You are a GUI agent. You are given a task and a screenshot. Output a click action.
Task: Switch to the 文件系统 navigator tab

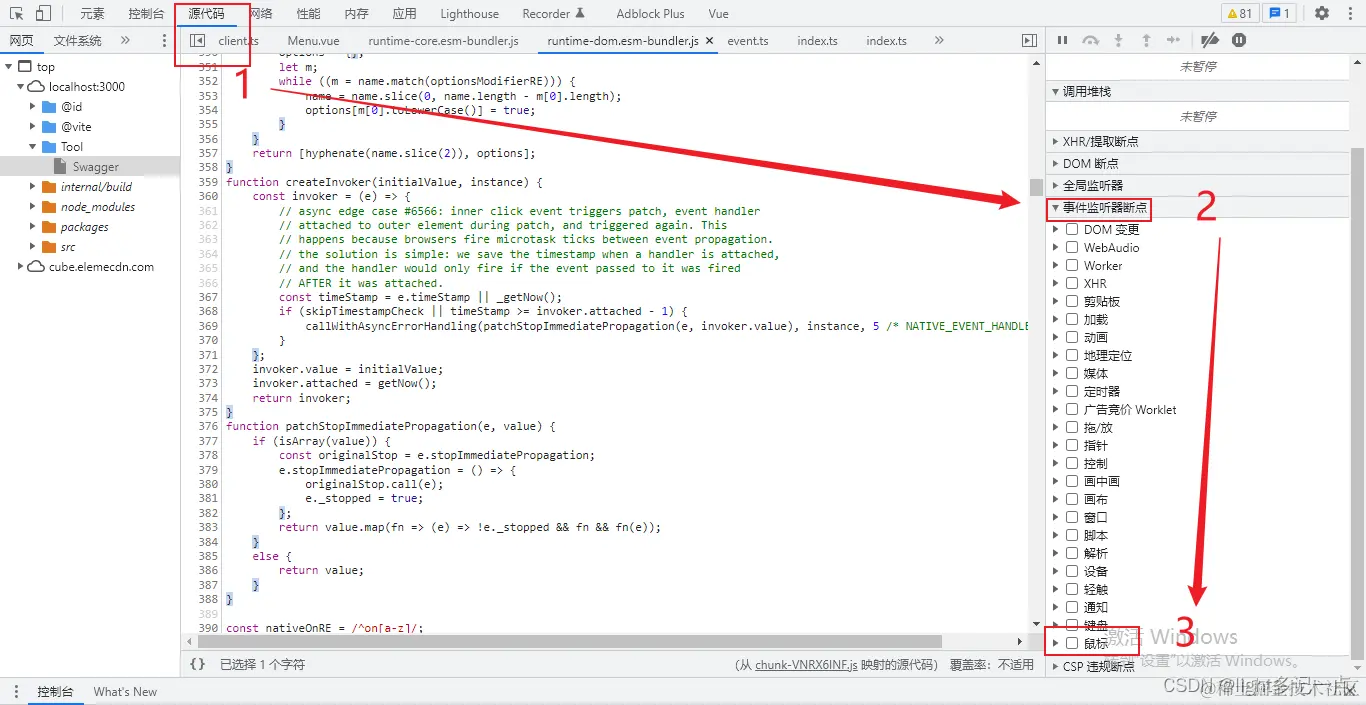(x=77, y=41)
